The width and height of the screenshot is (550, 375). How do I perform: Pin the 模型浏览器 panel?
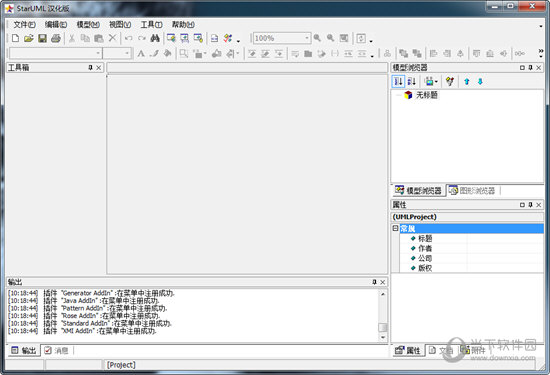(x=530, y=67)
